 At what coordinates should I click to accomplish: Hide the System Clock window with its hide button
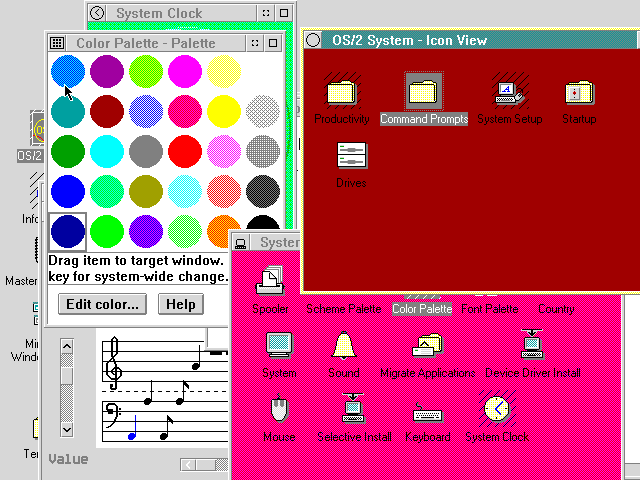coord(266,13)
